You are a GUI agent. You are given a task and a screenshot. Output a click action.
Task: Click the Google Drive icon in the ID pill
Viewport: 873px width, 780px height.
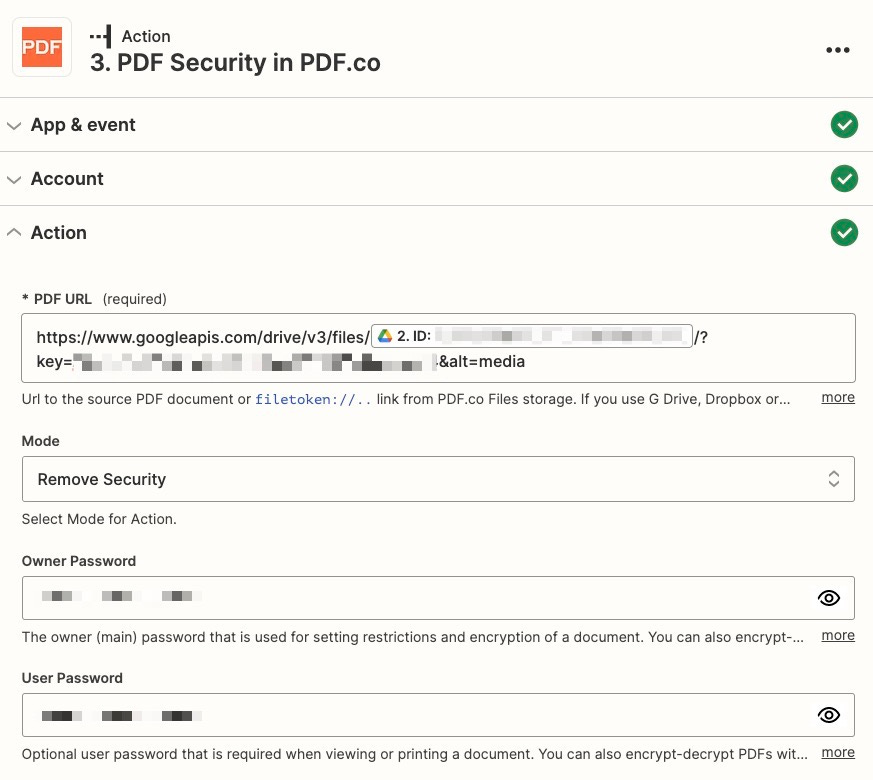tap(383, 337)
